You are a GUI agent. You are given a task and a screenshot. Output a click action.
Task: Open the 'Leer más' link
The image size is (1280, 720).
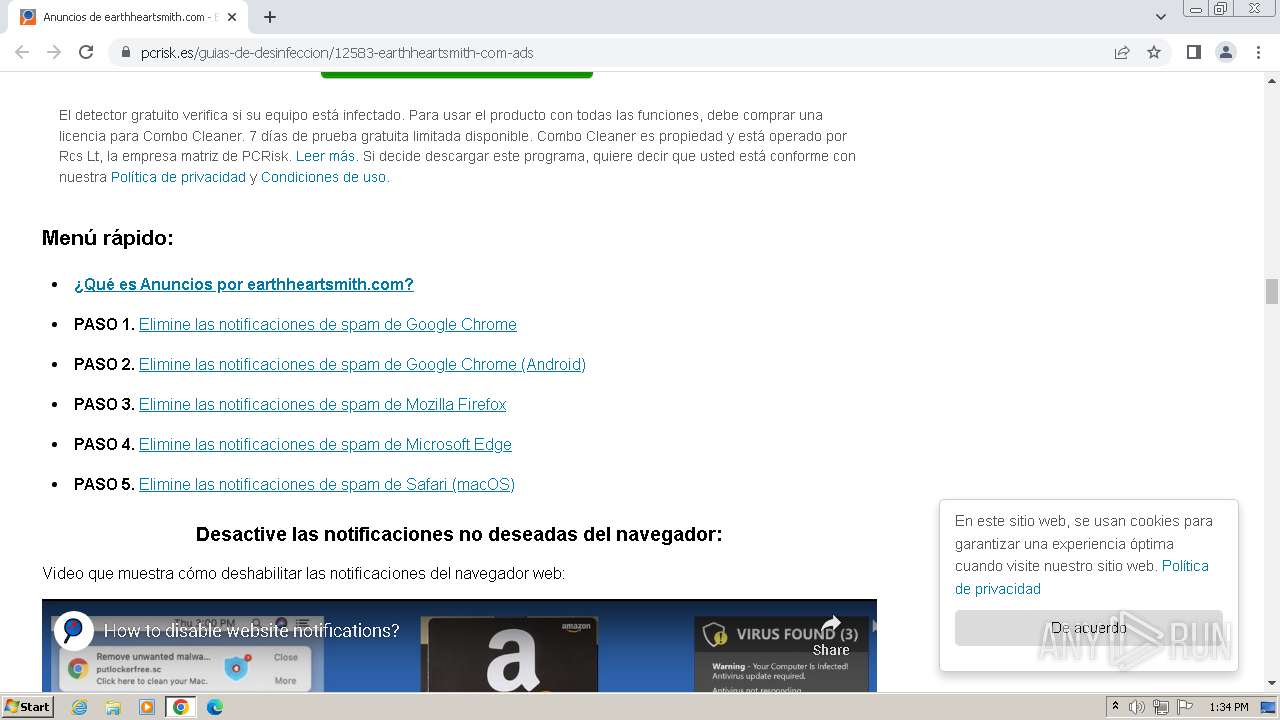click(x=325, y=156)
